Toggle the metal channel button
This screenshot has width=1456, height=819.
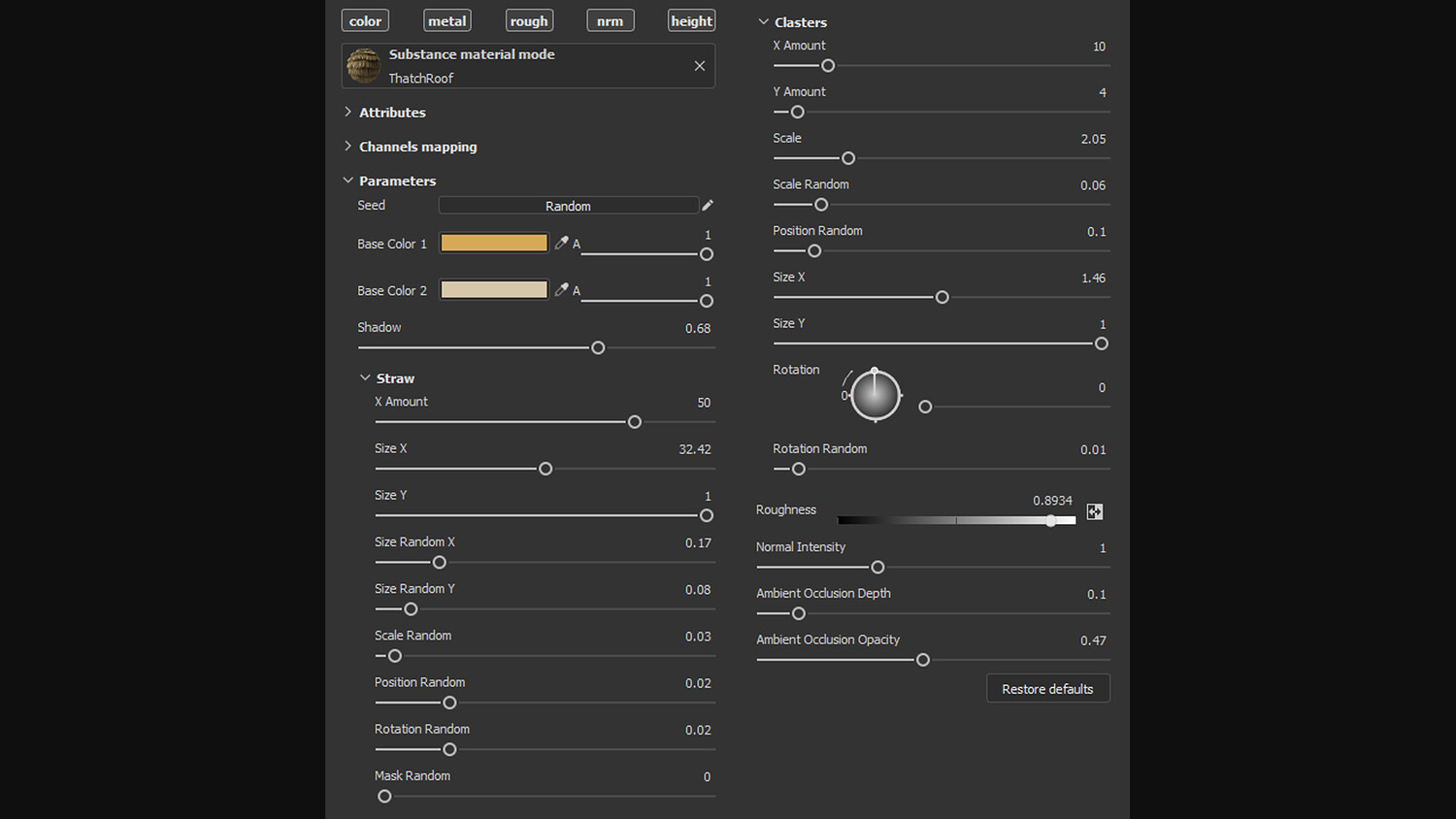click(447, 21)
